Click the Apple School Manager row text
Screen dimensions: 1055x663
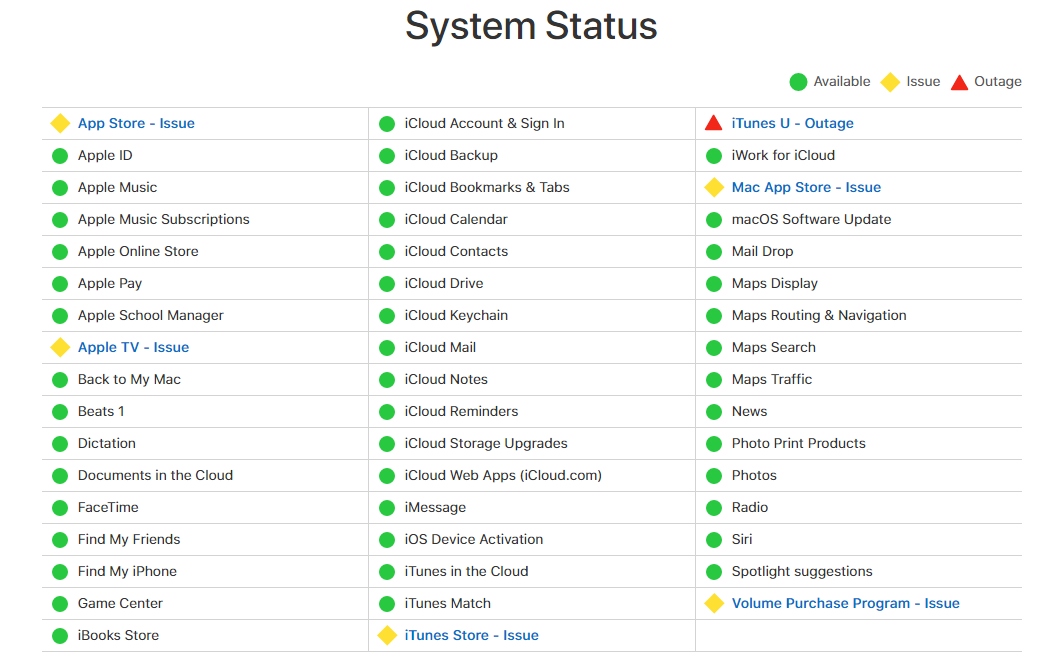pos(151,315)
